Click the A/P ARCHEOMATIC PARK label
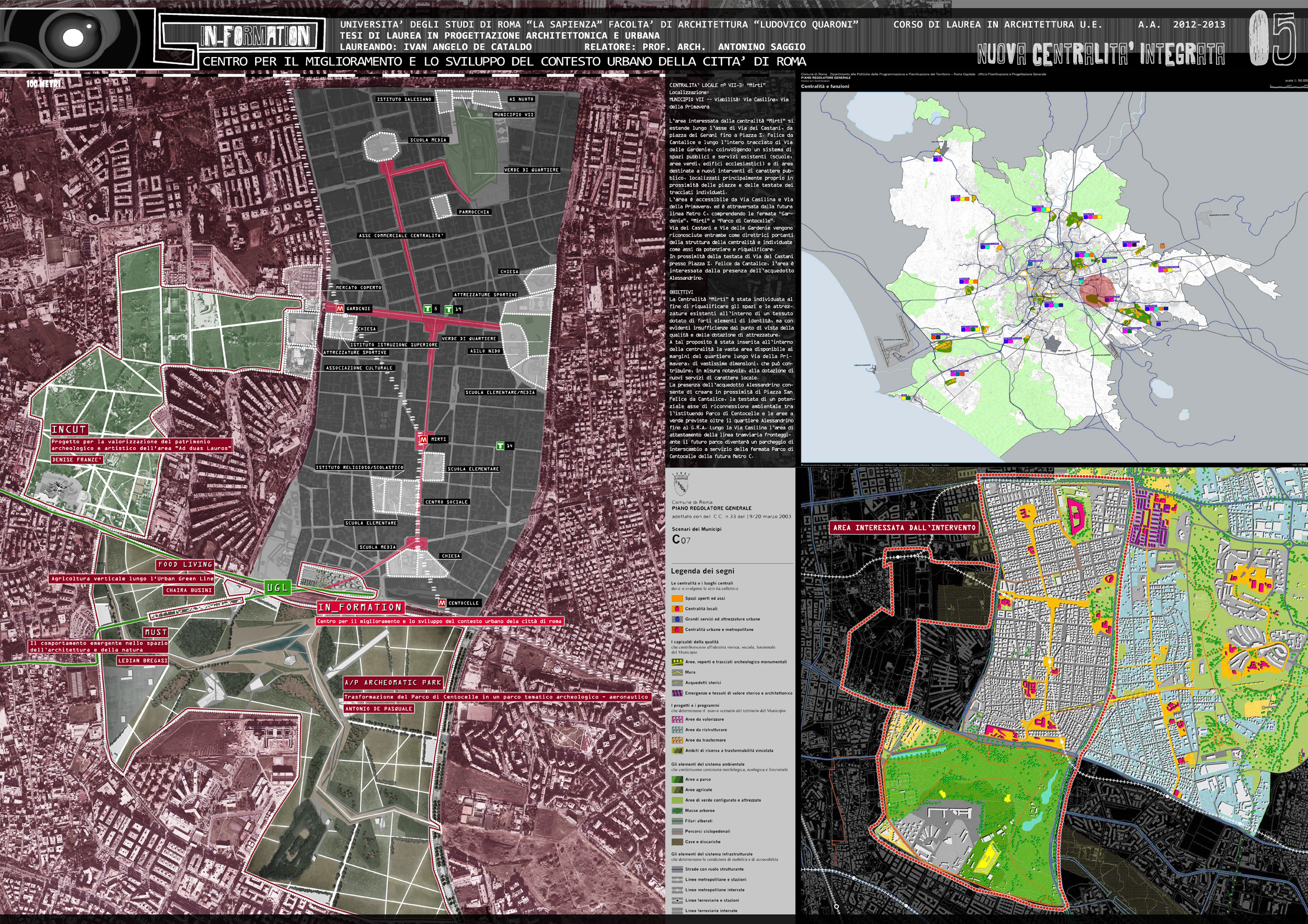The height and width of the screenshot is (924, 1308). tap(393, 682)
